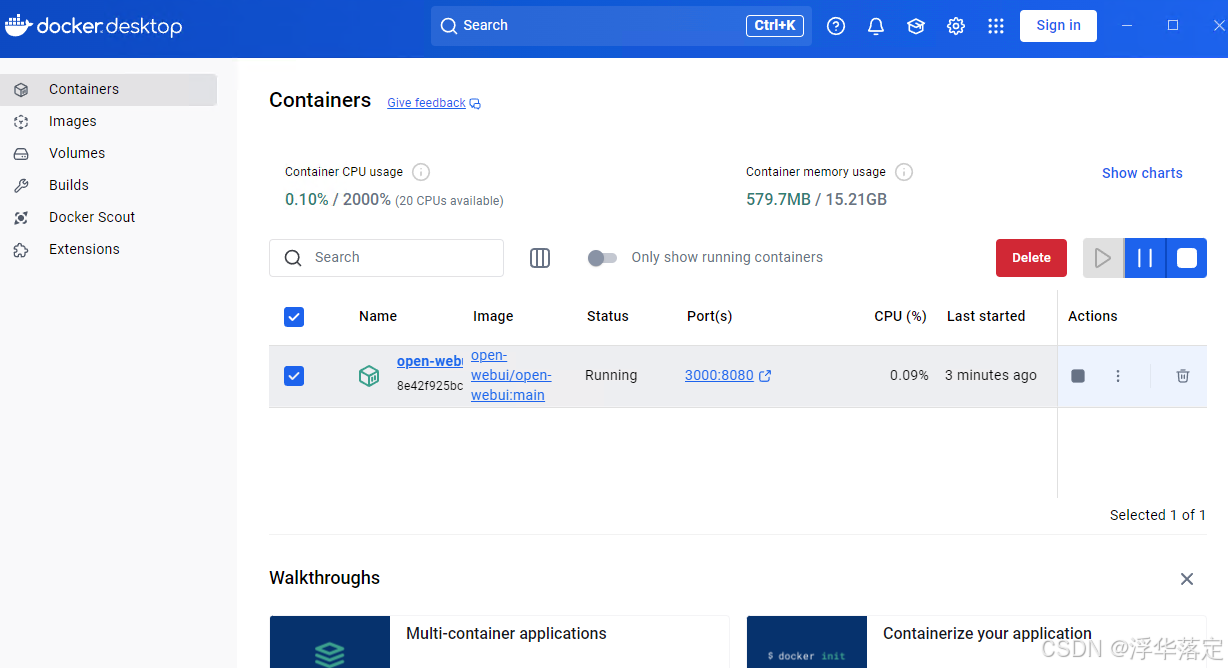Click the Give feedback link

click(426, 103)
